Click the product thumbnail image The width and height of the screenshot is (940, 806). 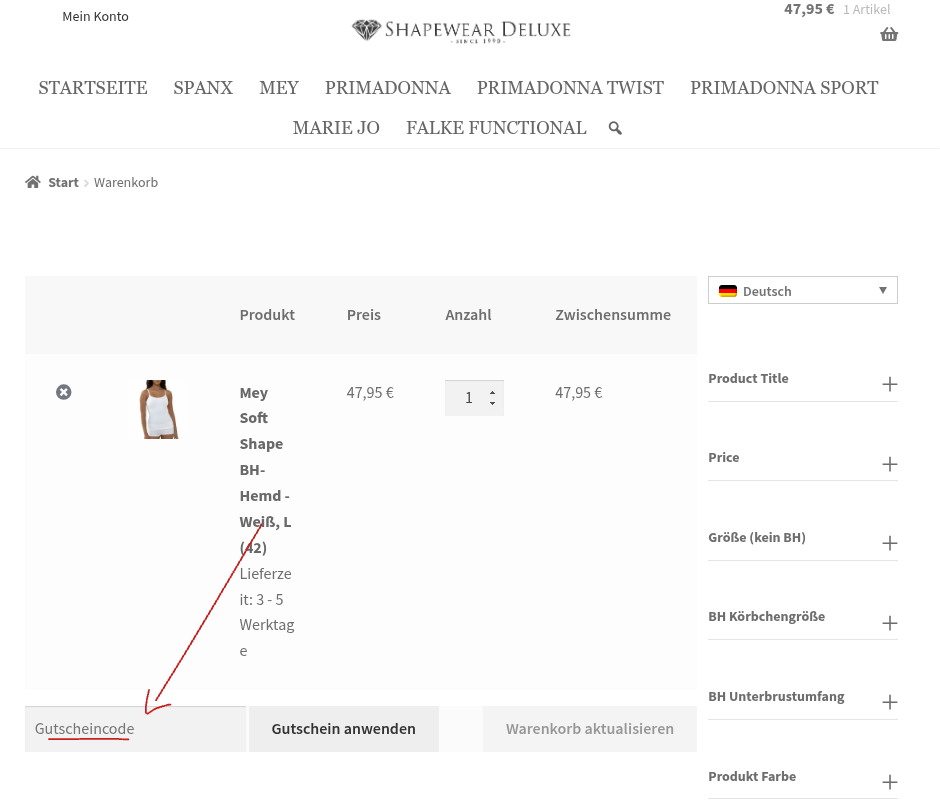pos(159,409)
